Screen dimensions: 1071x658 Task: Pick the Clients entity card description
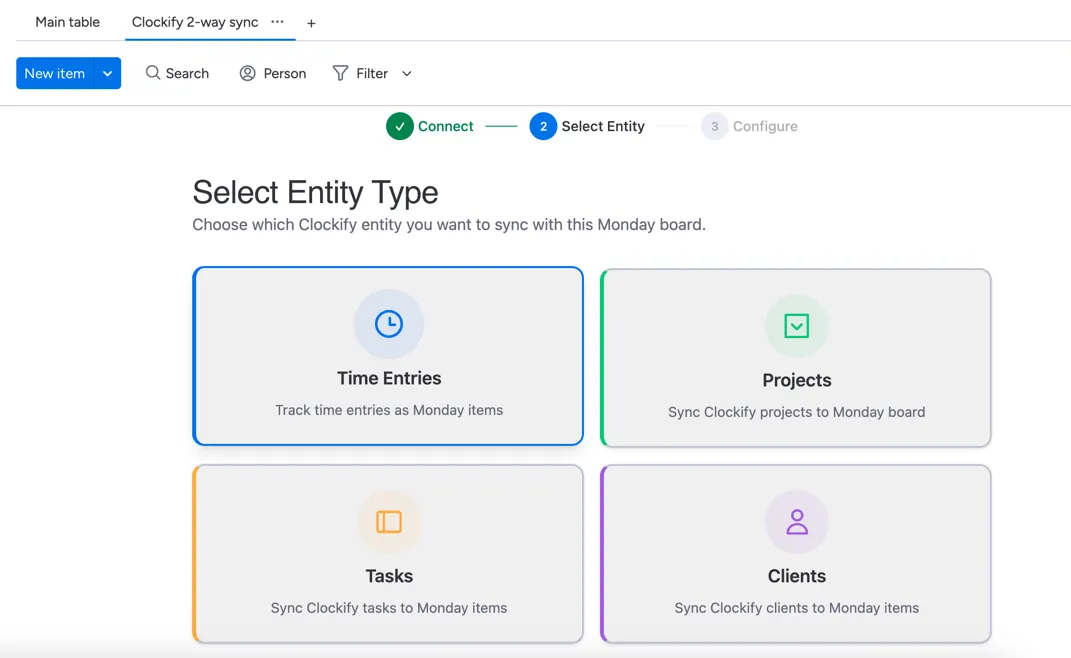point(796,608)
